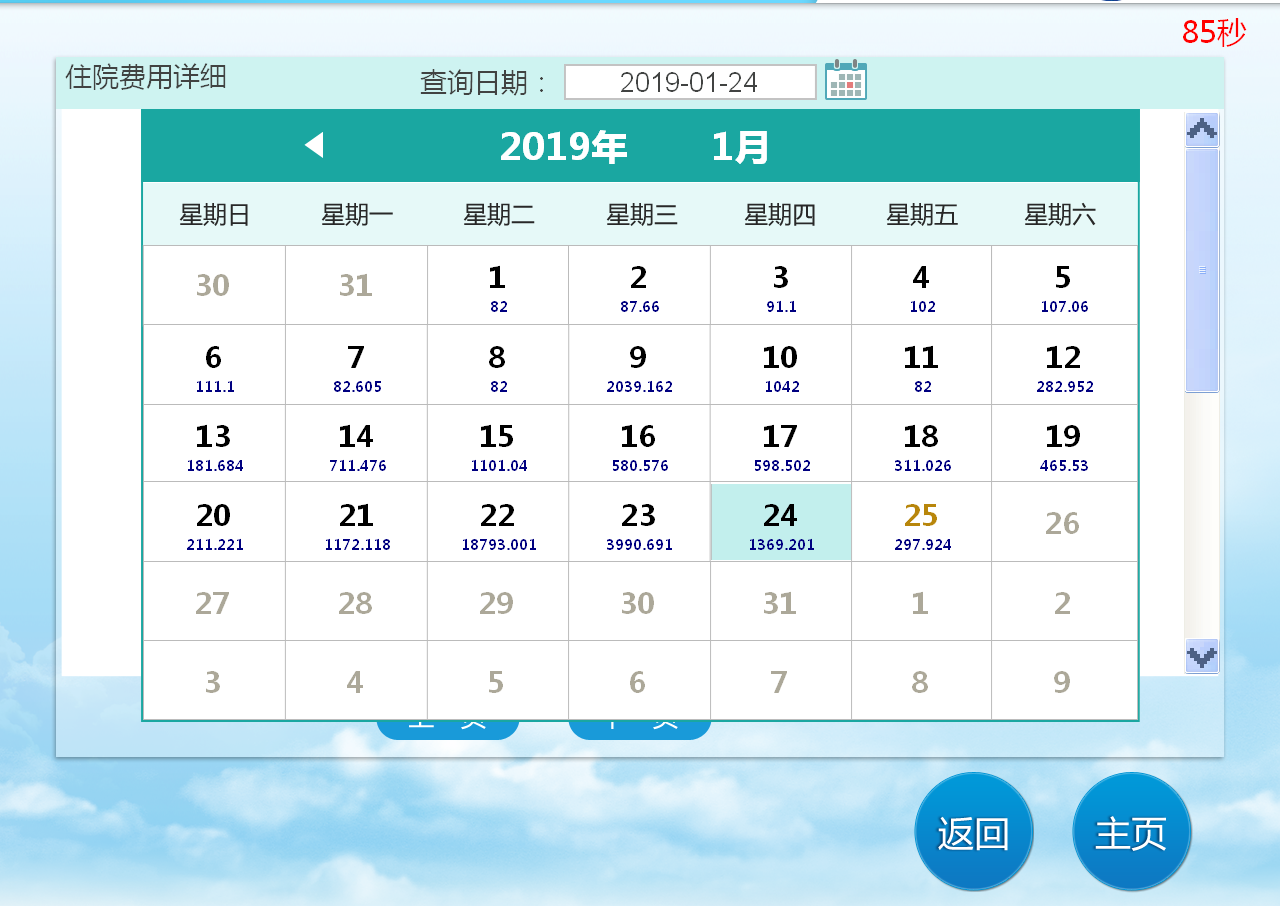
Task: Click the query date input field
Action: click(689, 82)
